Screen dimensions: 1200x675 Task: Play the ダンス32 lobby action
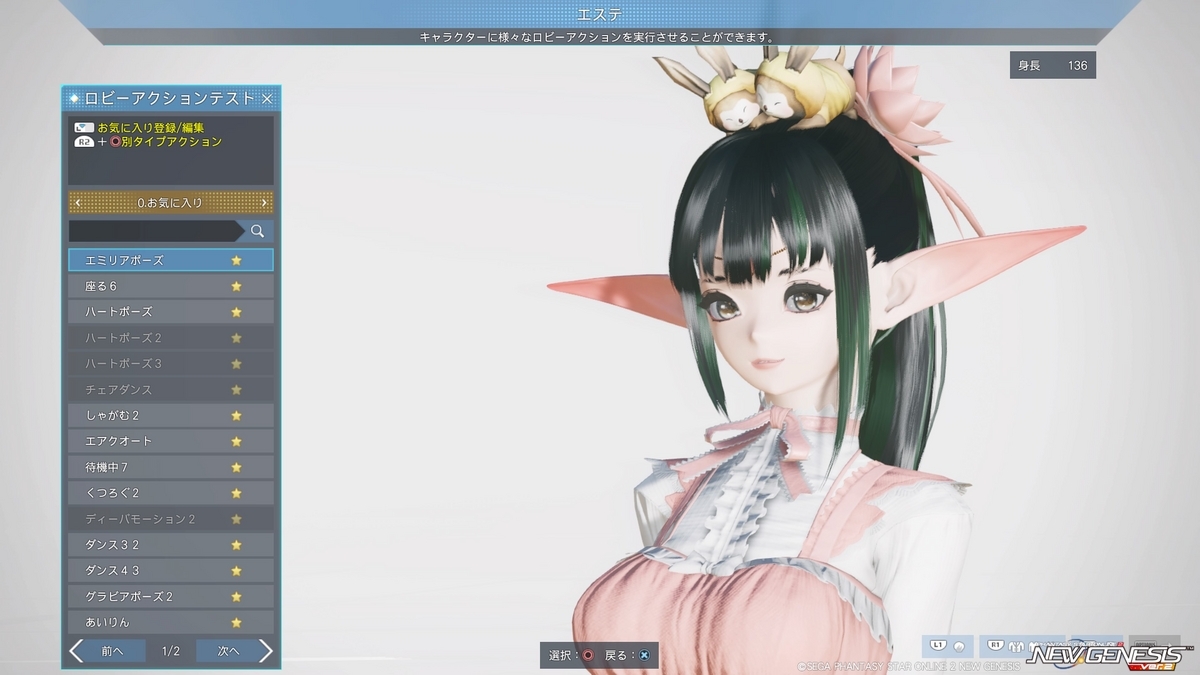point(171,545)
